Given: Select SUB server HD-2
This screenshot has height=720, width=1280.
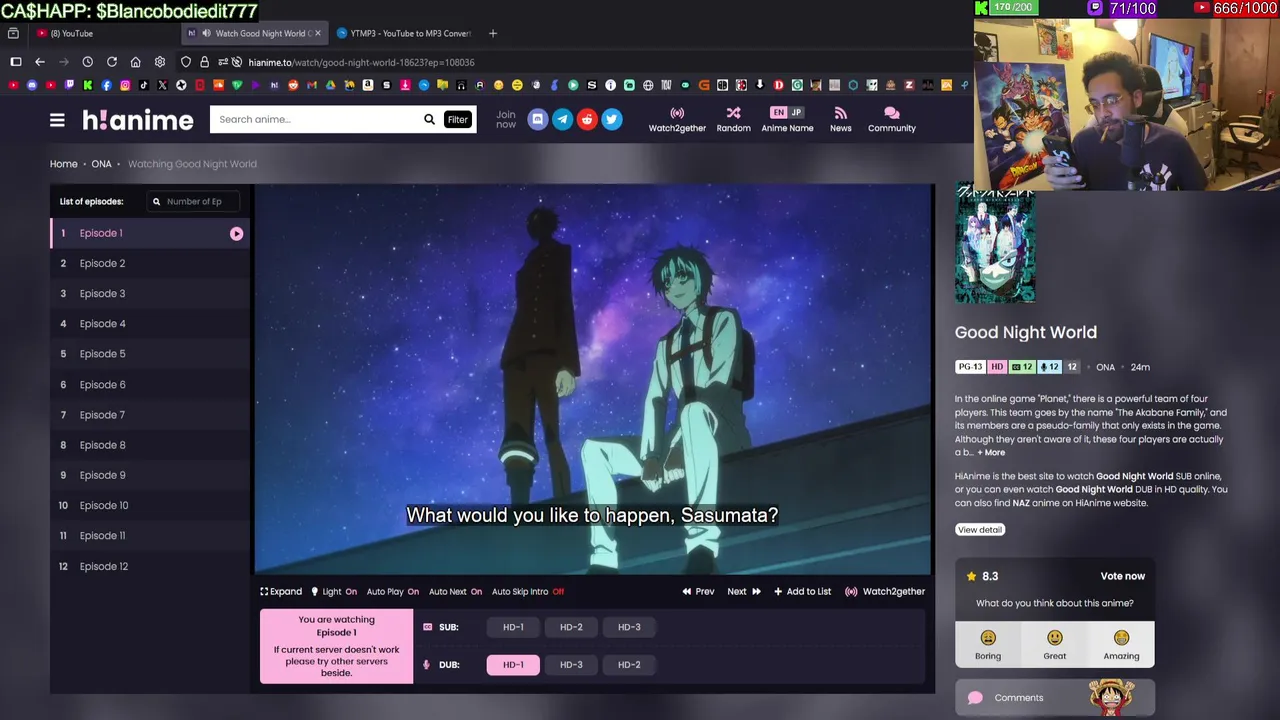Looking at the screenshot, I should (571, 627).
